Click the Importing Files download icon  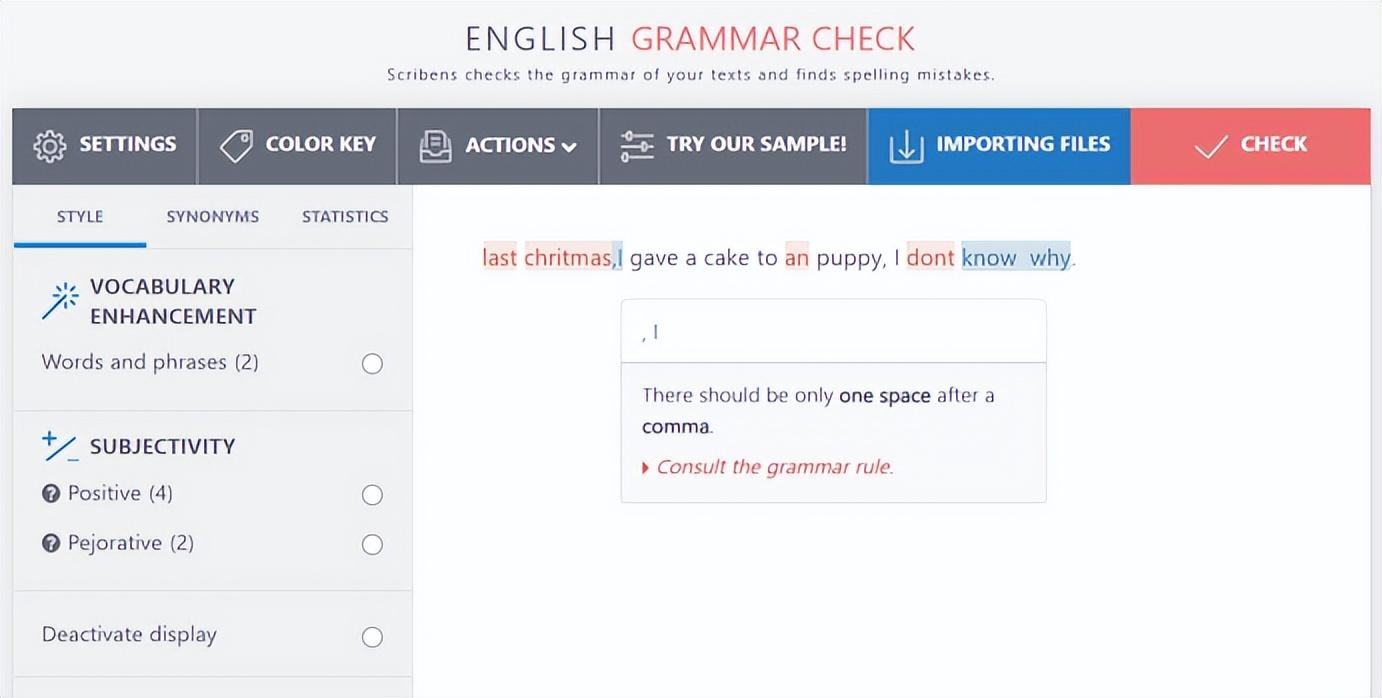click(906, 146)
